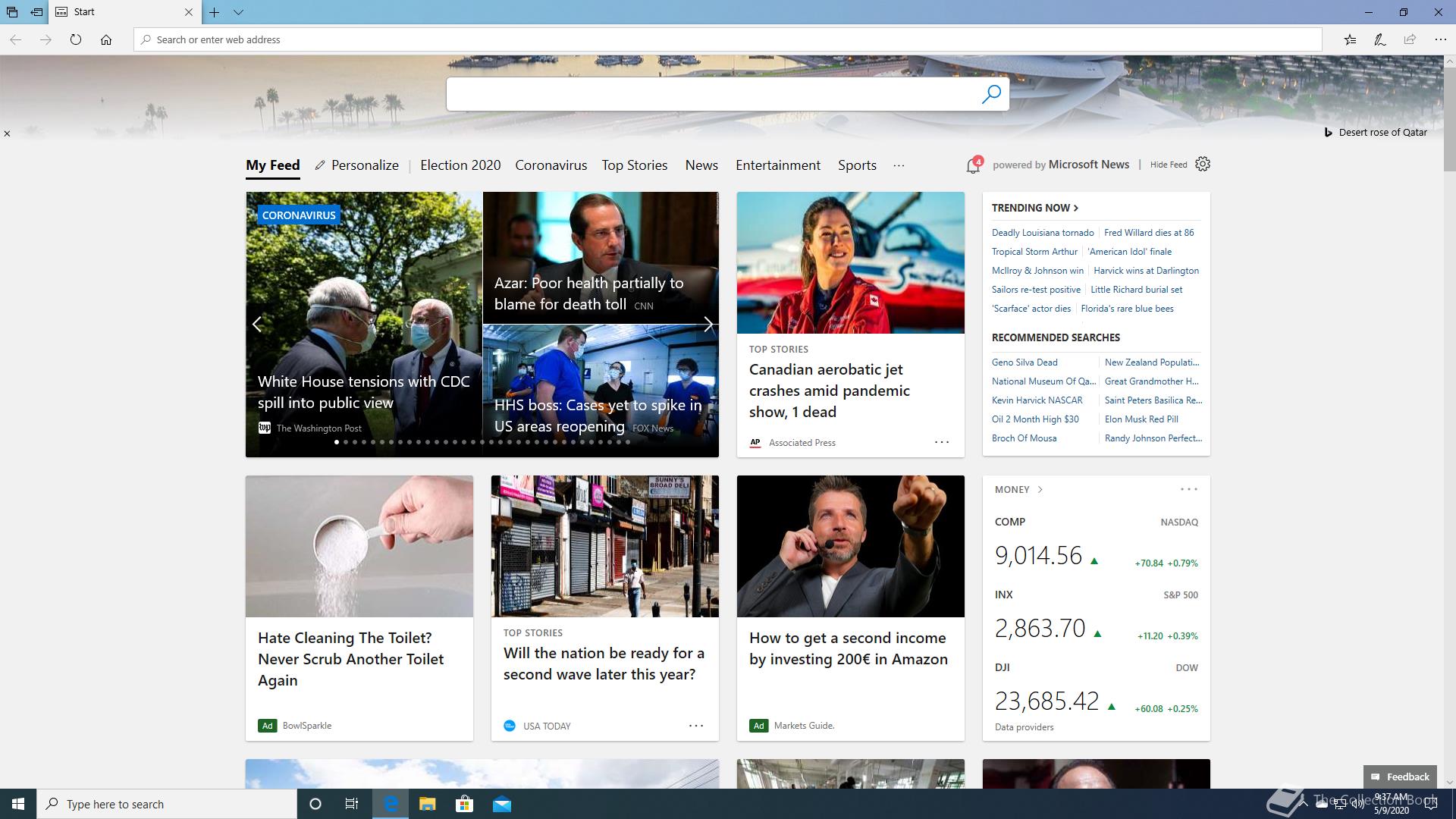Click the first carousel dot indicator

(x=337, y=442)
